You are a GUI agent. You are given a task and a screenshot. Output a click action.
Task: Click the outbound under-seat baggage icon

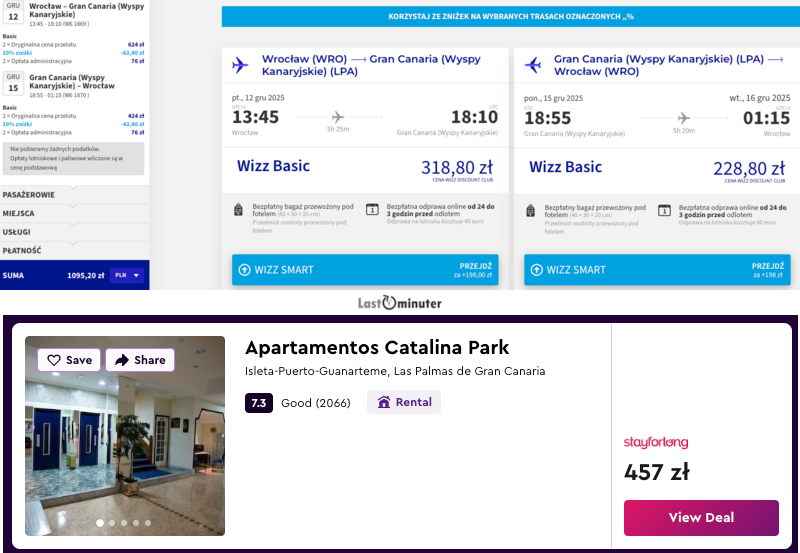click(x=238, y=210)
